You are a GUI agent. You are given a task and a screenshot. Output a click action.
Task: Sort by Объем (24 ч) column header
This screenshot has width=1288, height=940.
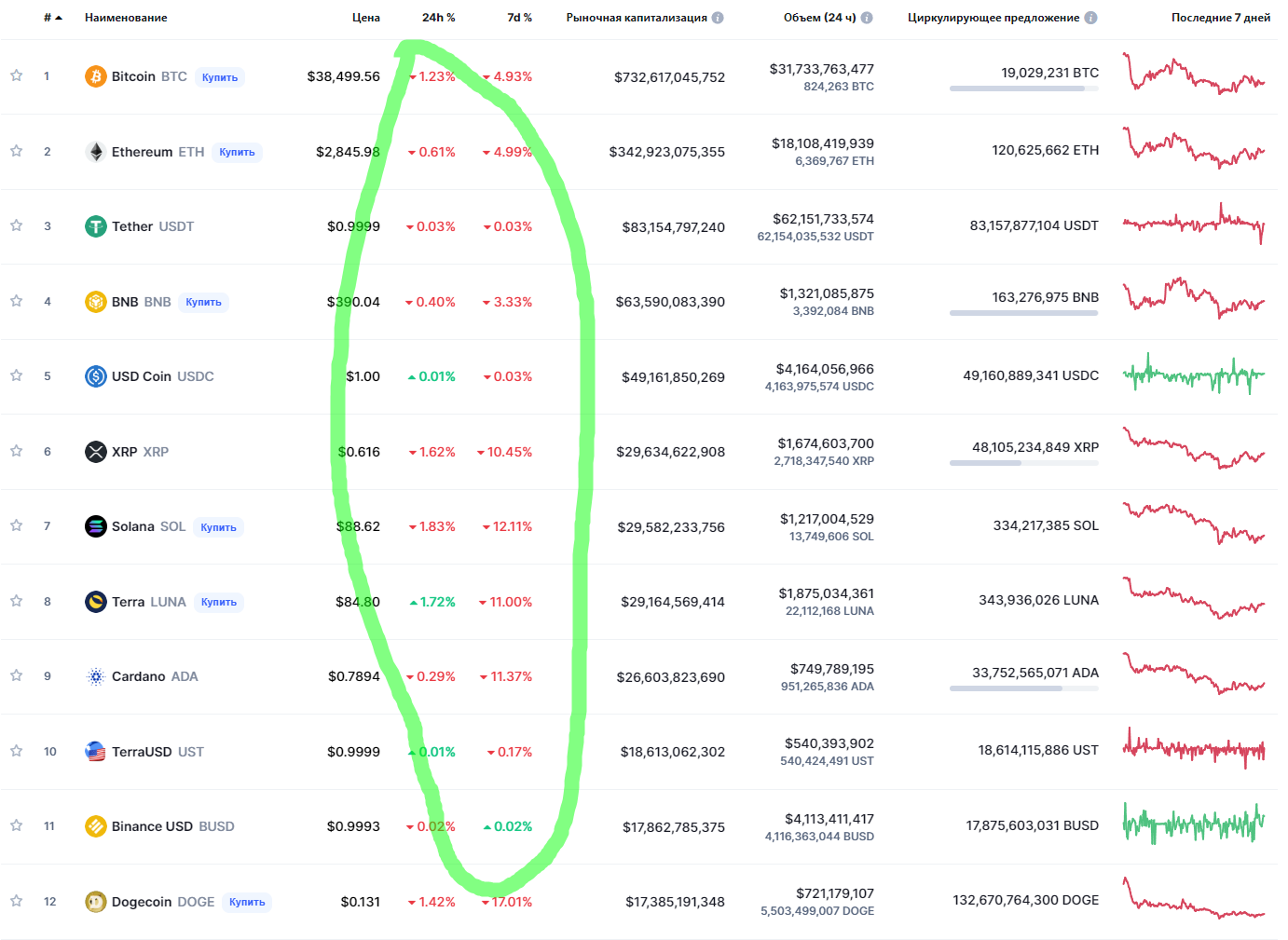click(x=820, y=18)
